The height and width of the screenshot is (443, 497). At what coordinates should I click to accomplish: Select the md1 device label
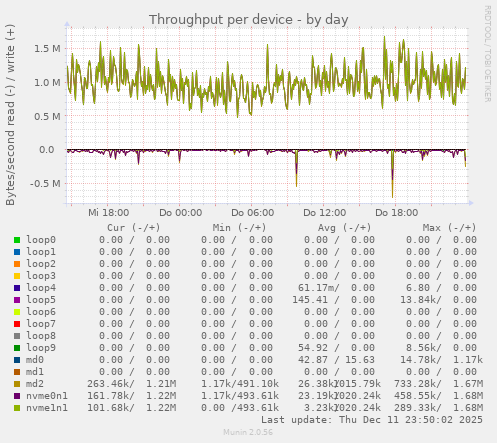click(35, 372)
